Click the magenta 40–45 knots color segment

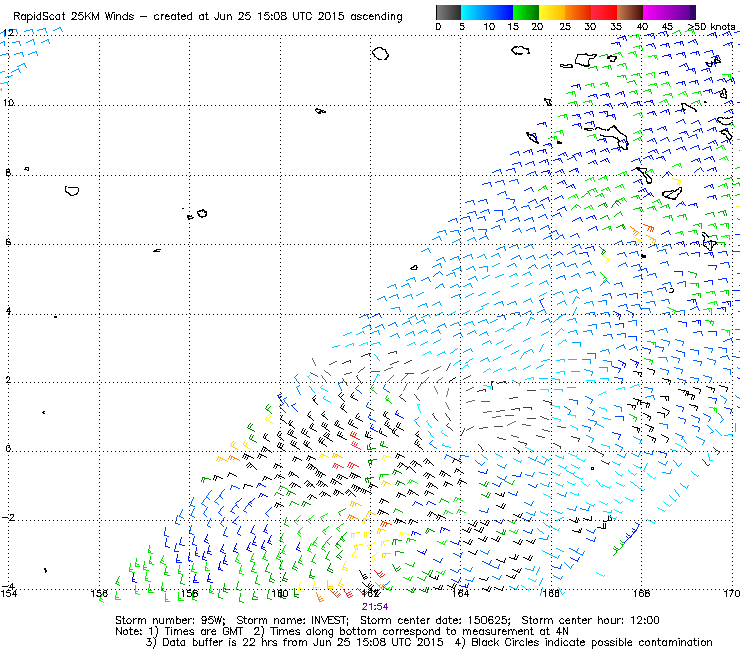pyautogui.click(x=656, y=12)
